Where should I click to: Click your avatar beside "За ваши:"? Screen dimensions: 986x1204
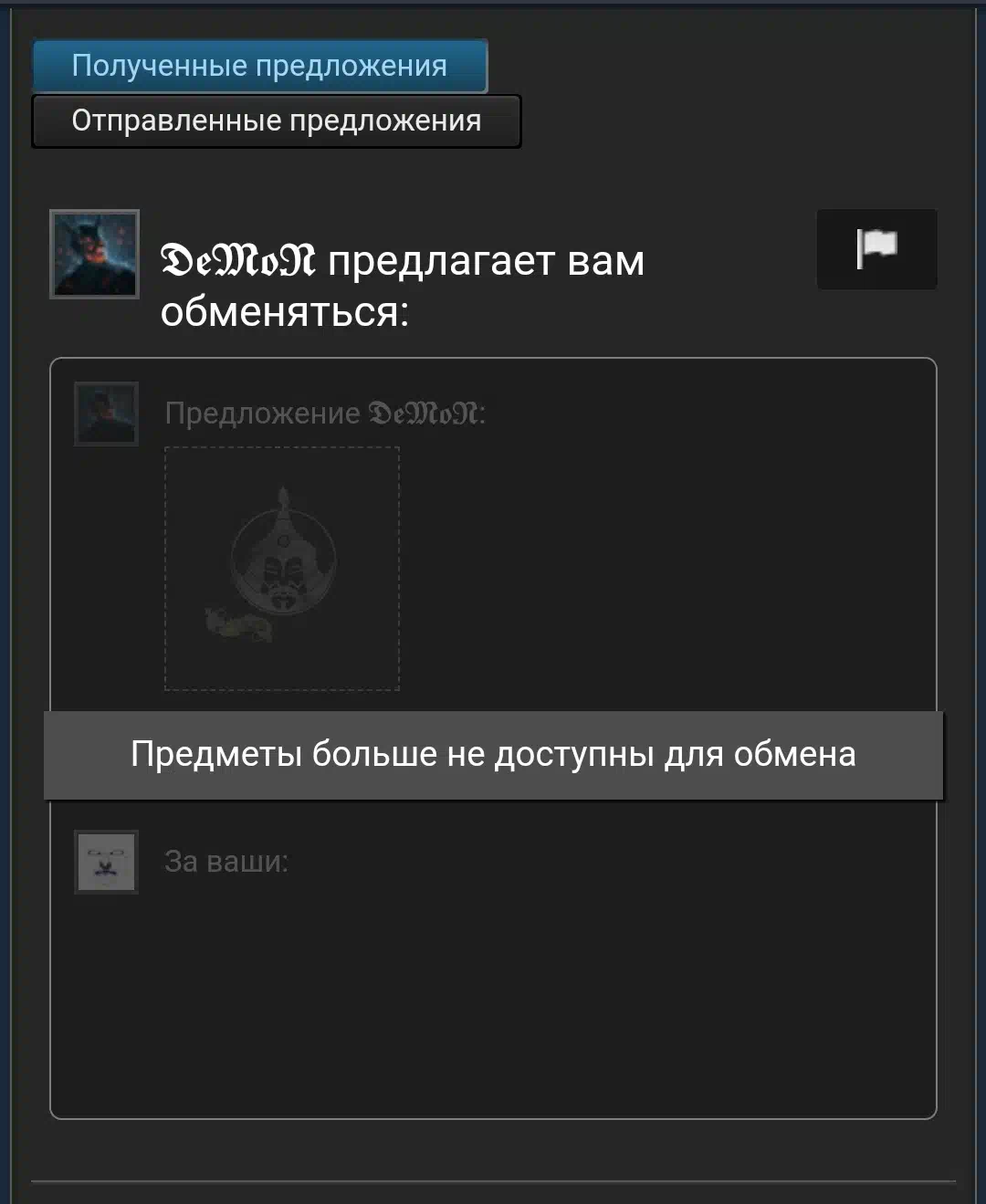(106, 861)
